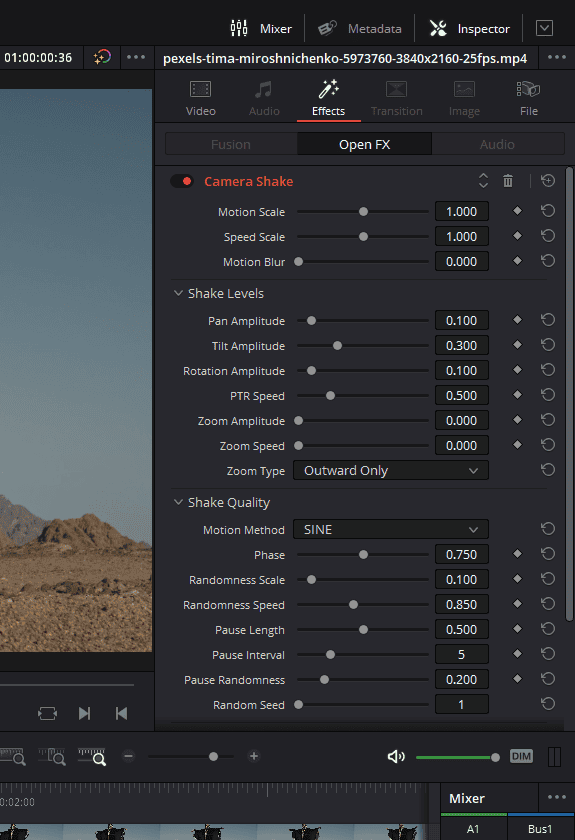Add a keyframe for Tilt Amplitude
The width and height of the screenshot is (575, 840).
[x=517, y=345]
